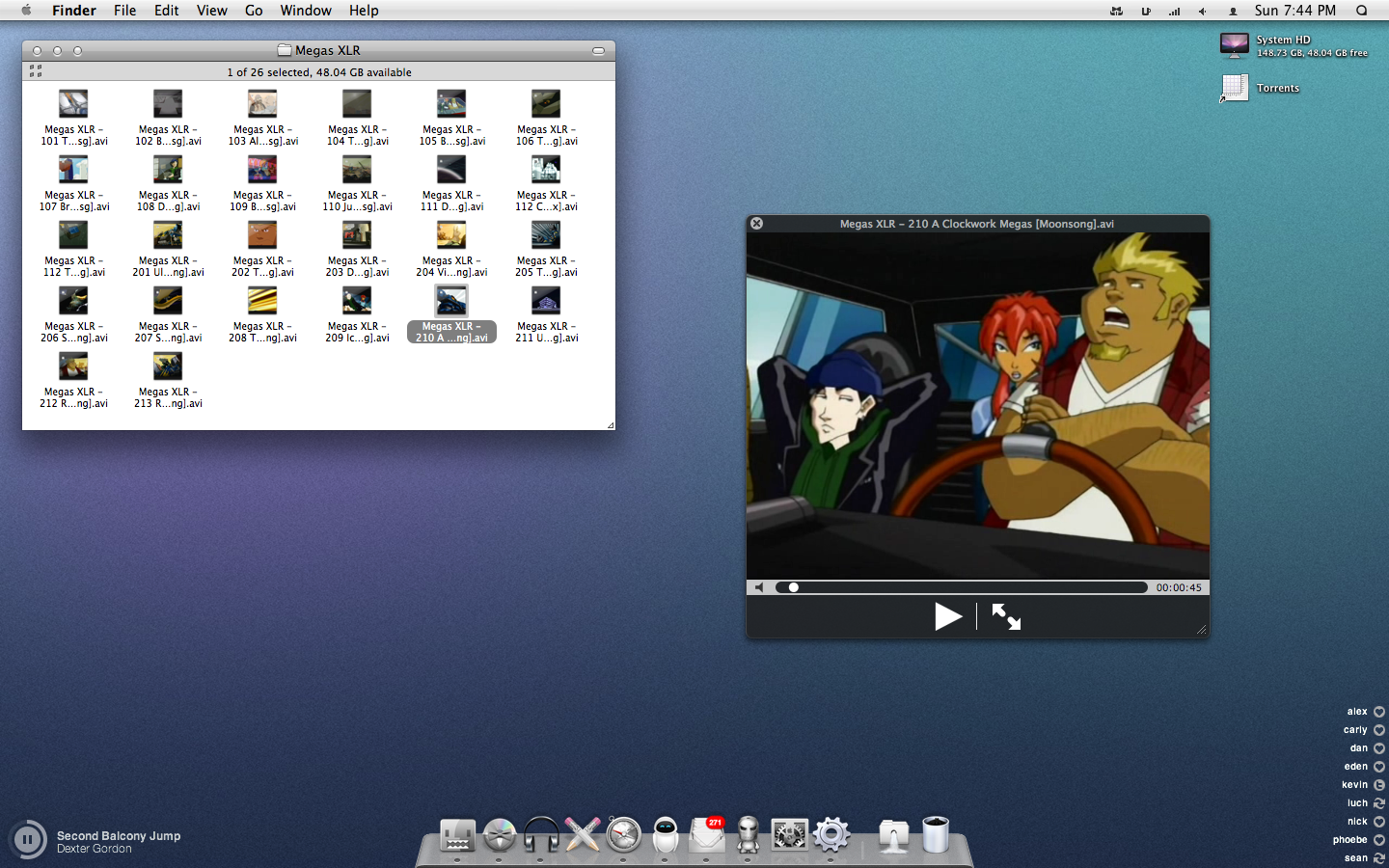The image size is (1389, 868).
Task: Open System Preferences gear in Dock
Action: click(831, 834)
